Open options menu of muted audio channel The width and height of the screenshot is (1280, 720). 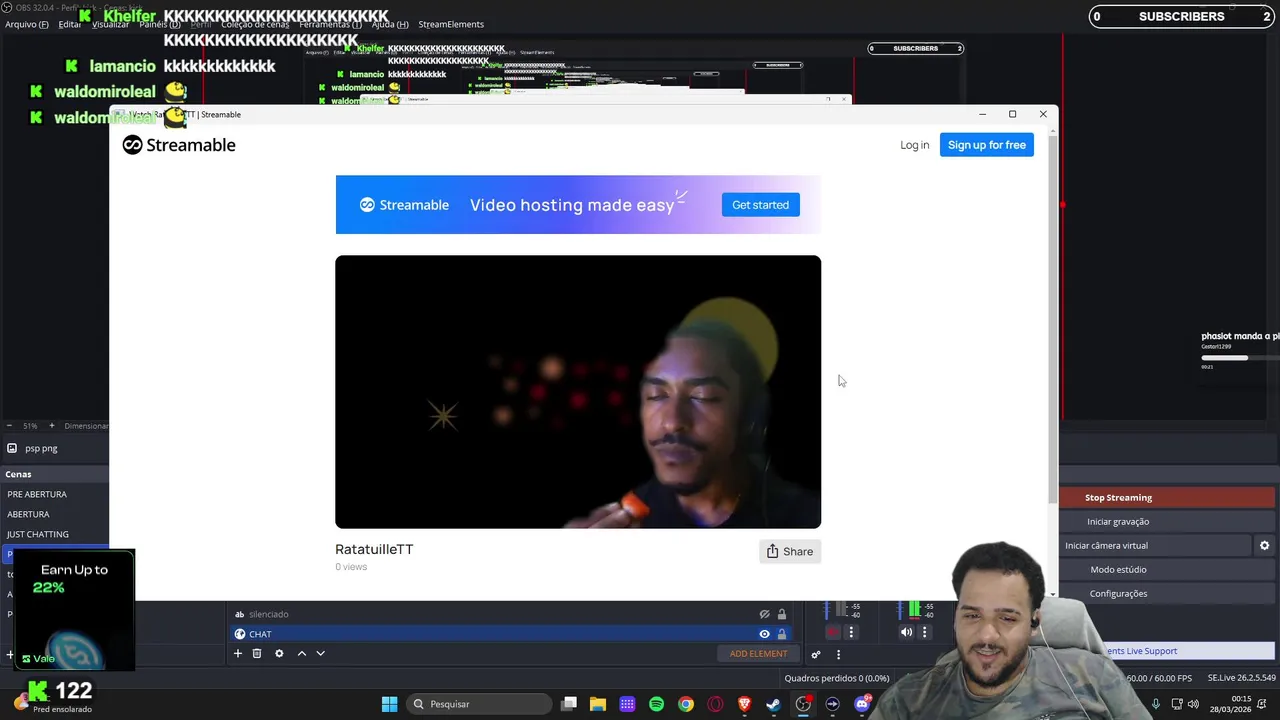(851, 632)
